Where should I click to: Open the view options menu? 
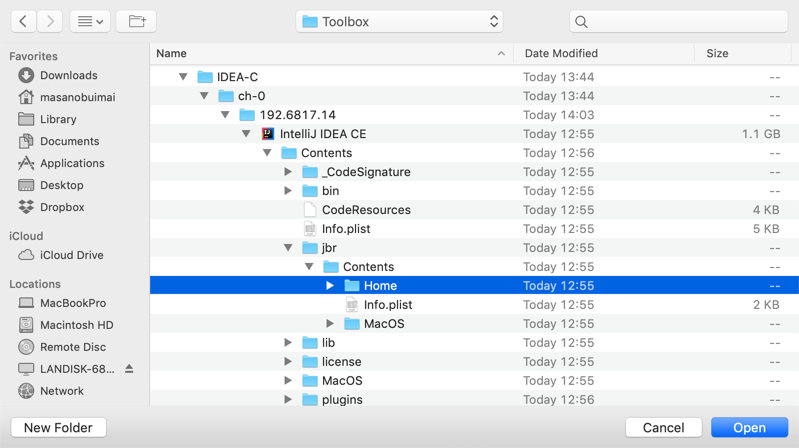tap(90, 21)
